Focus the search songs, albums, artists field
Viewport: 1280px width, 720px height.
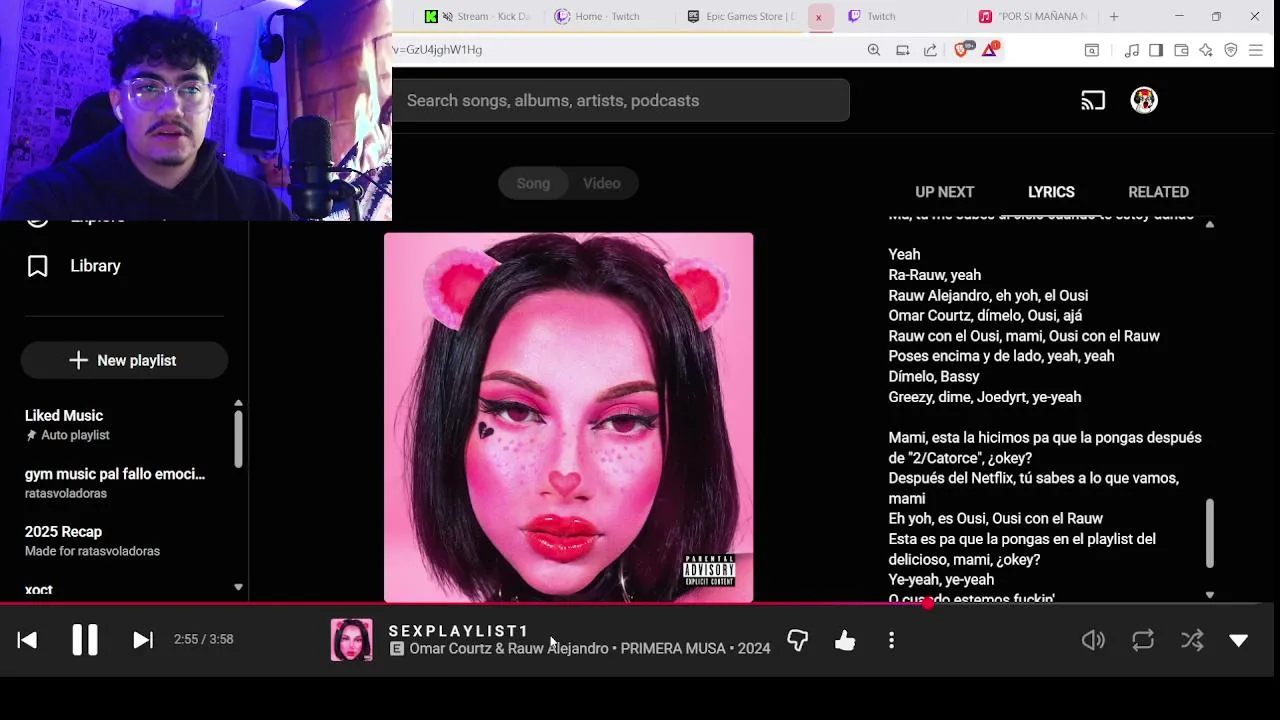point(621,100)
